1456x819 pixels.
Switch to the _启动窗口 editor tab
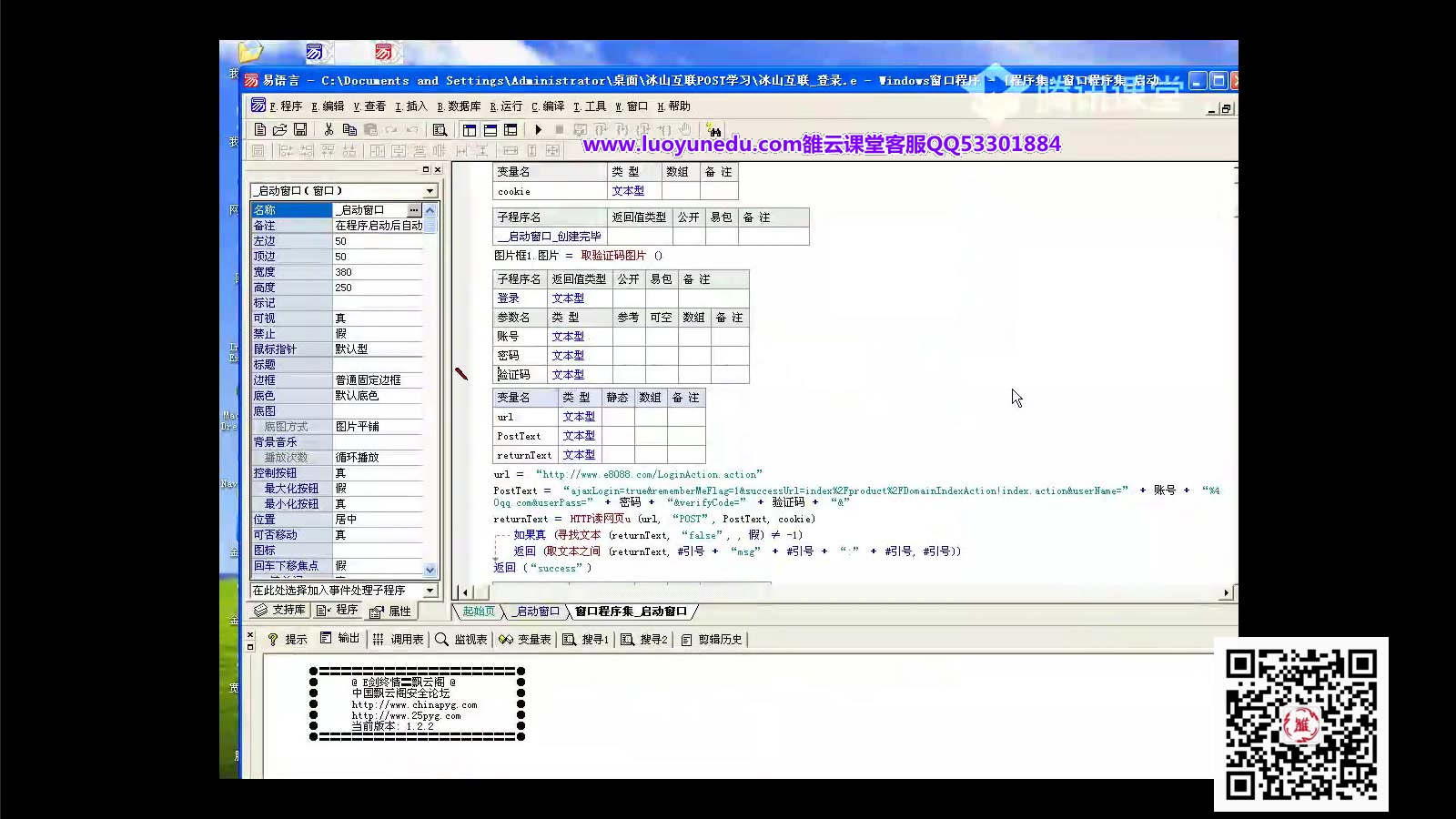[x=535, y=612]
